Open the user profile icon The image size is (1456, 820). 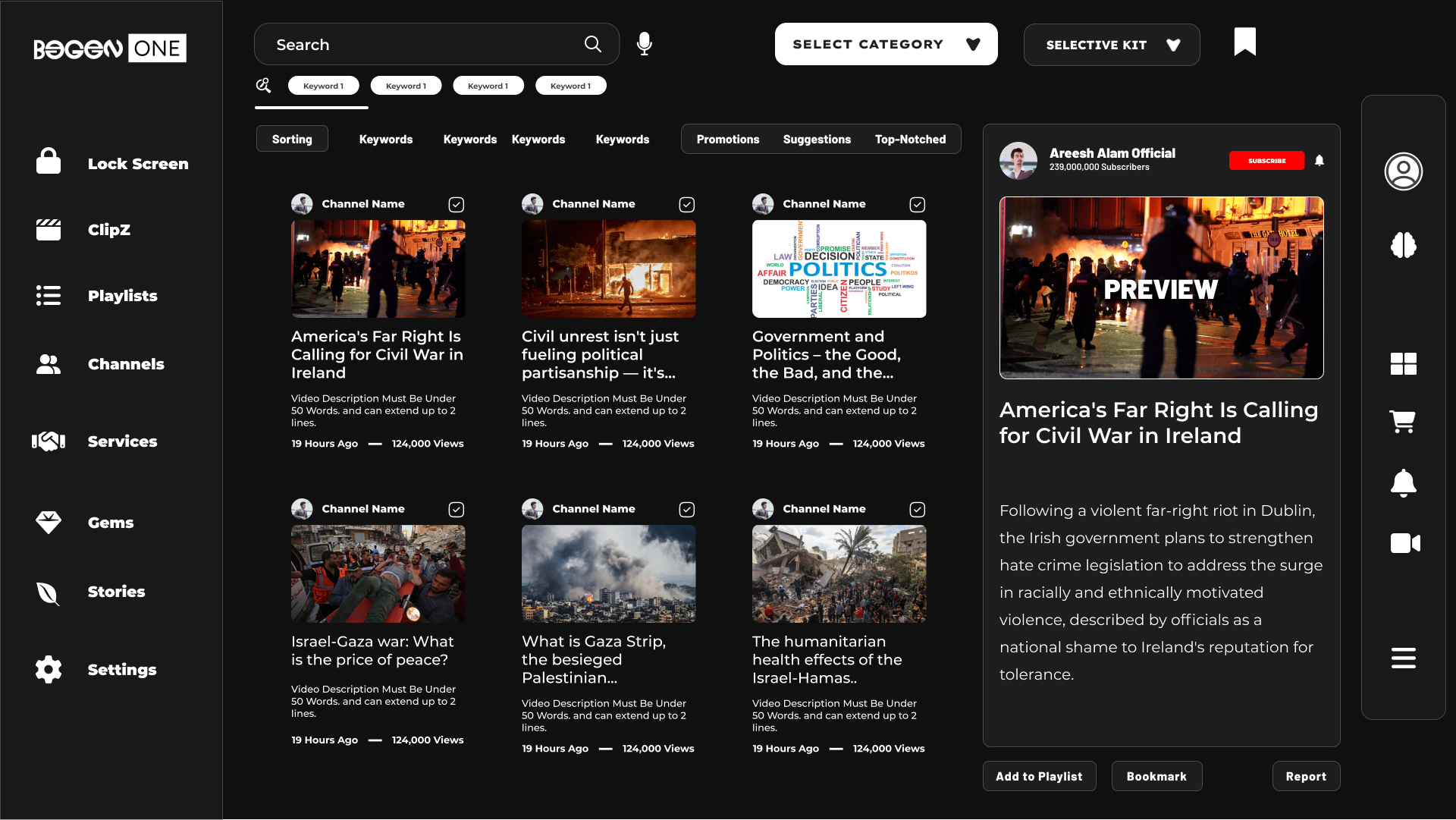[x=1403, y=171]
